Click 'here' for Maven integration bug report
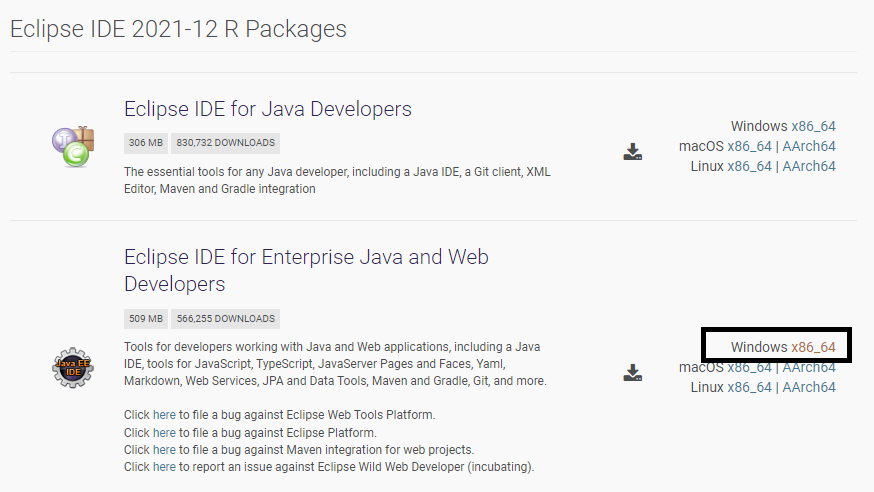 [164, 450]
